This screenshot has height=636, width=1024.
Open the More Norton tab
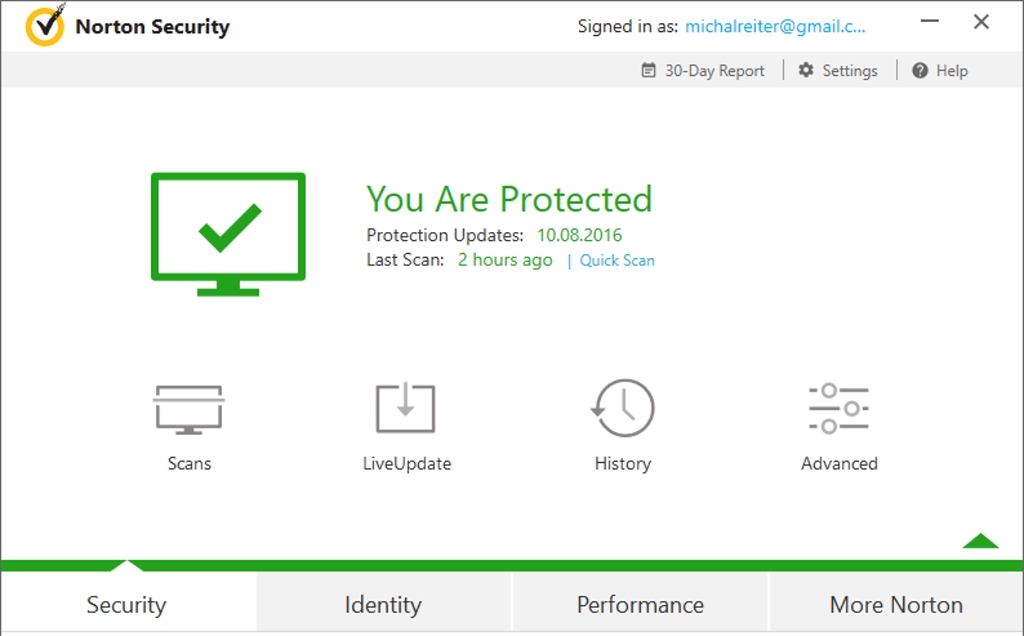(896, 604)
